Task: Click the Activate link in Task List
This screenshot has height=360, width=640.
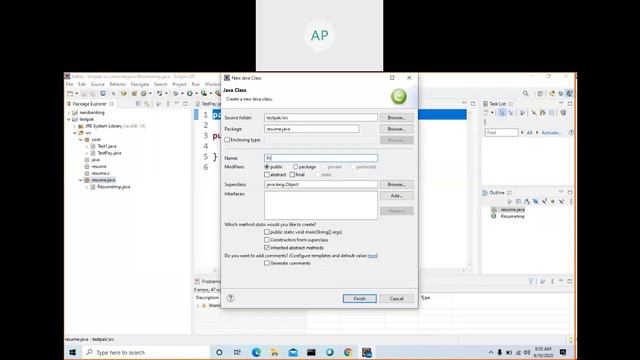Action: coord(551,133)
